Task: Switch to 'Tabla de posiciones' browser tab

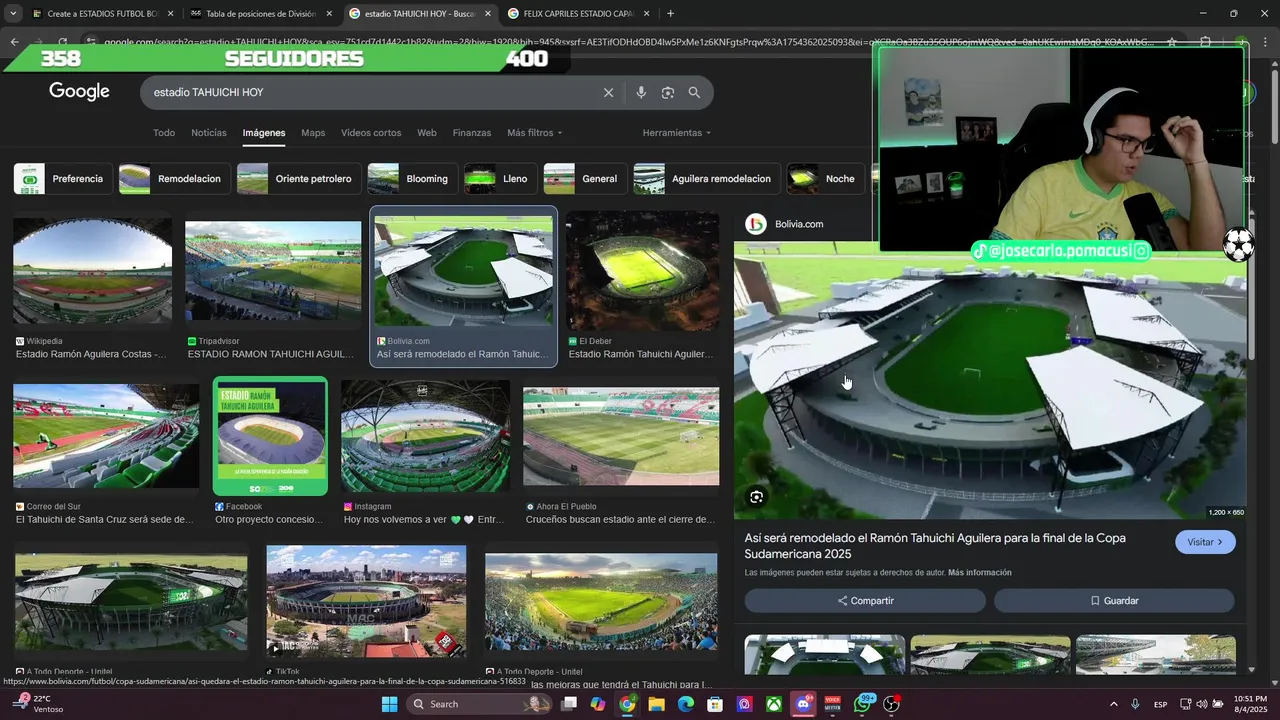Action: (x=261, y=14)
